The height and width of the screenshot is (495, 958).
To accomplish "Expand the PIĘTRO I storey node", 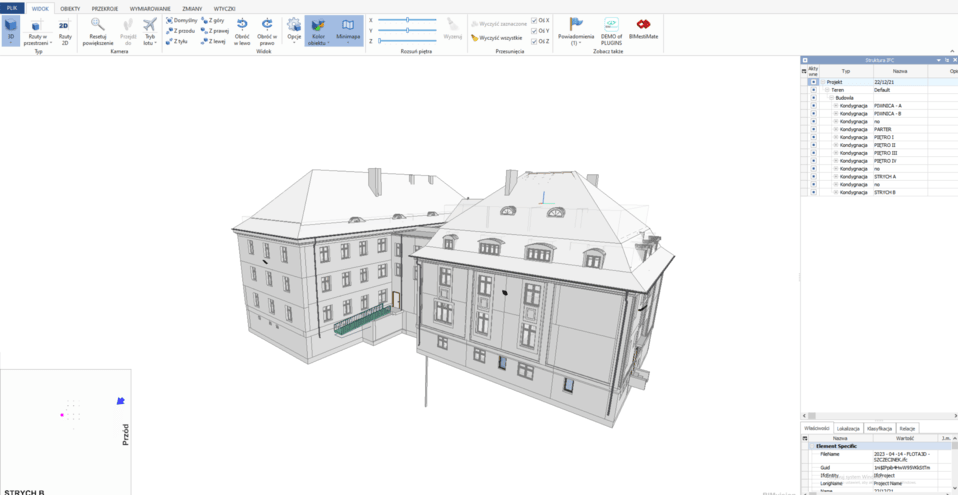I will (836, 137).
